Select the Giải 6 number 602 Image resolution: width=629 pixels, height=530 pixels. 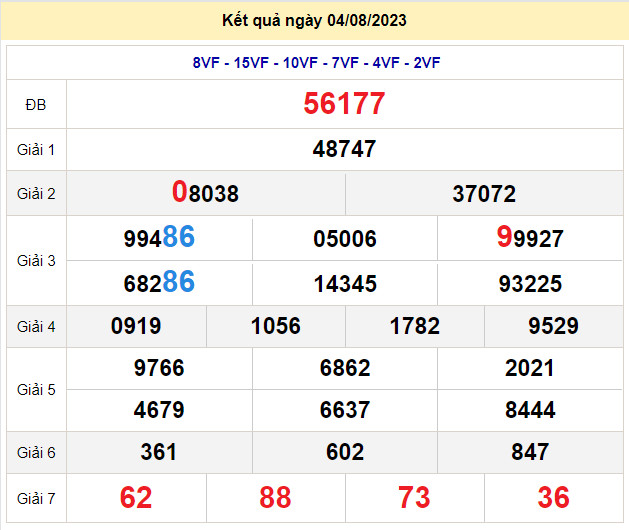pyautogui.click(x=345, y=452)
